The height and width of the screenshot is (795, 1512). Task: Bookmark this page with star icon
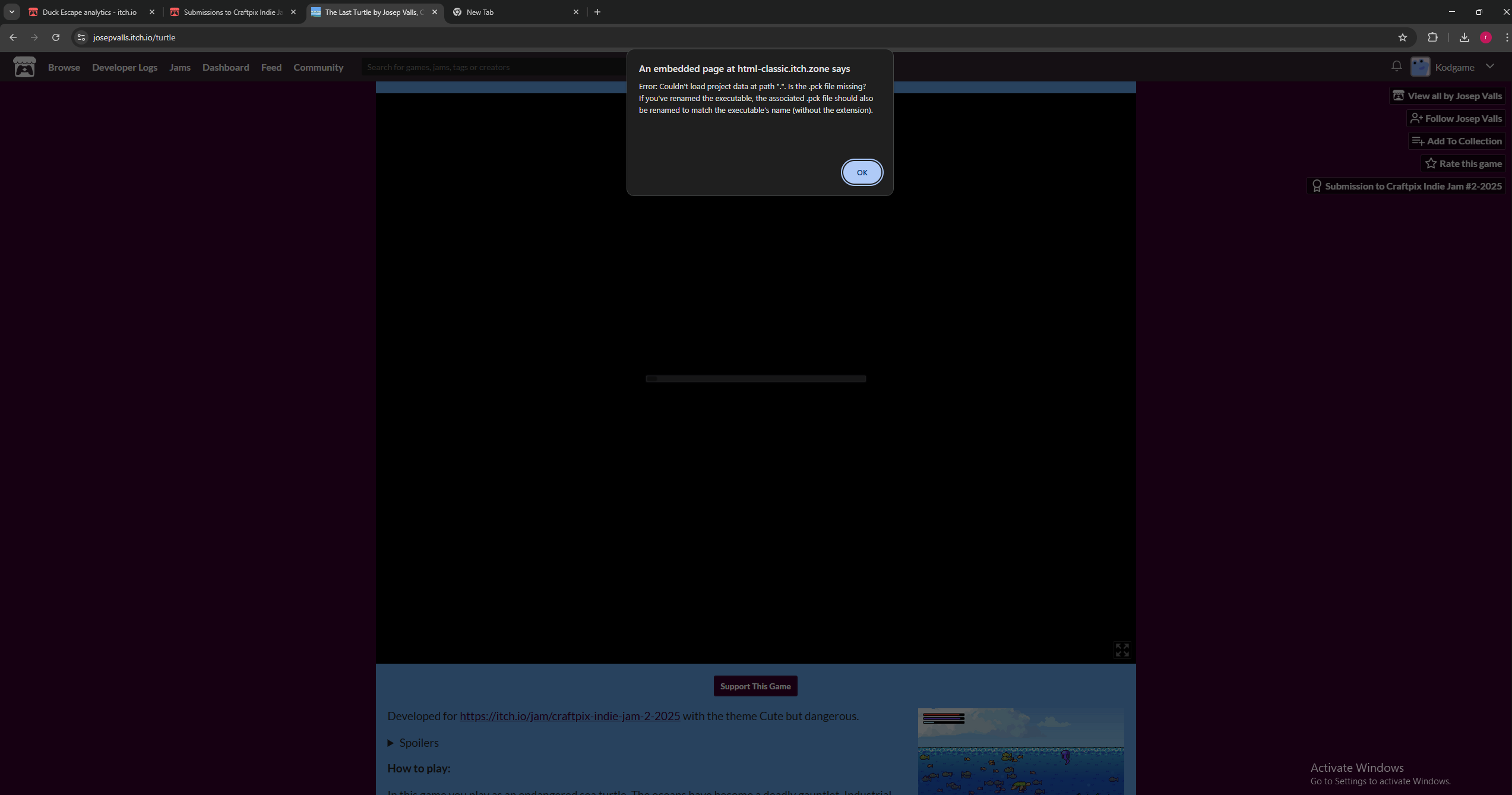1402,37
